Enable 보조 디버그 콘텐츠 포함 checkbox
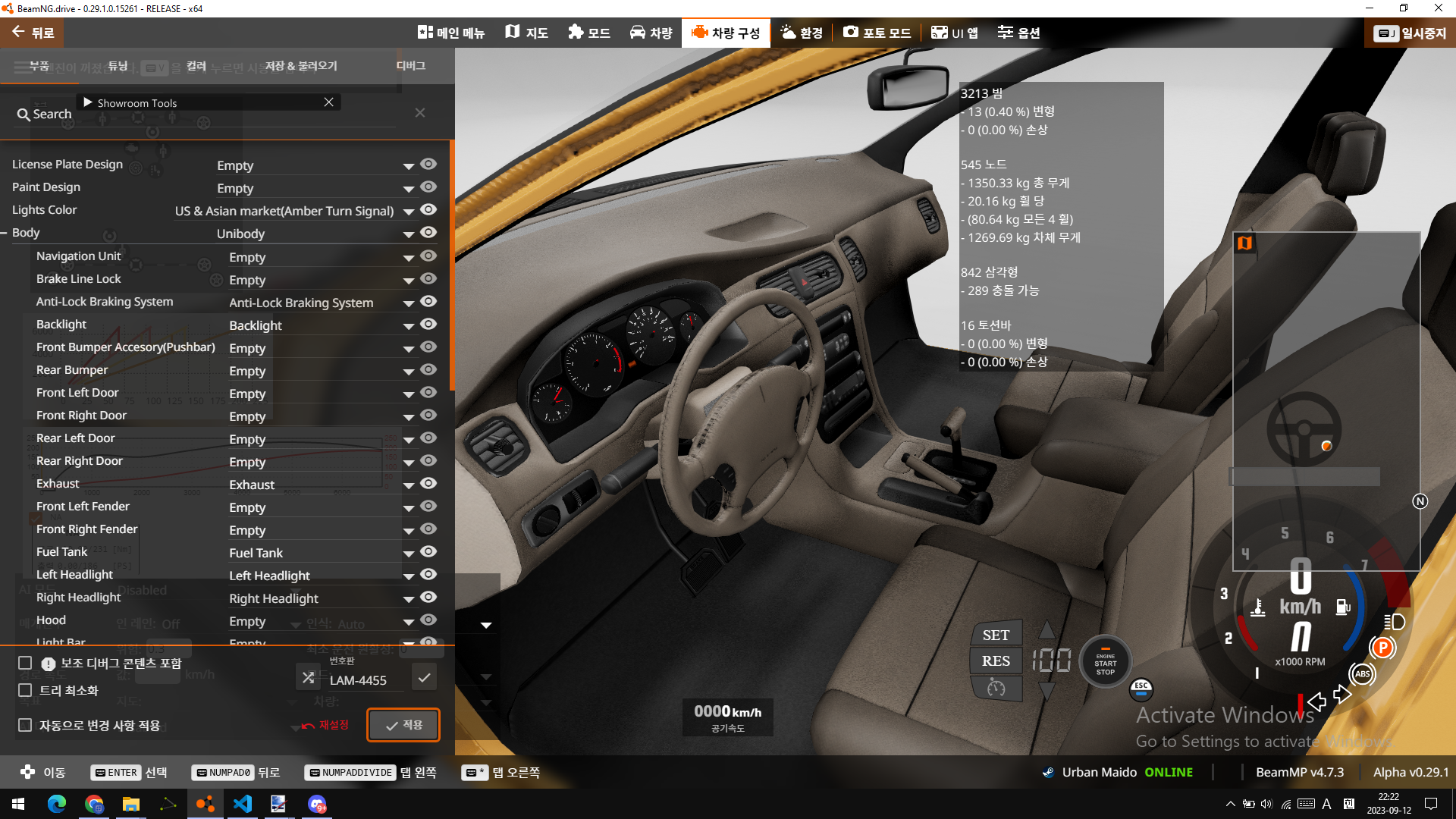This screenshot has height=819, width=1456. (25, 664)
